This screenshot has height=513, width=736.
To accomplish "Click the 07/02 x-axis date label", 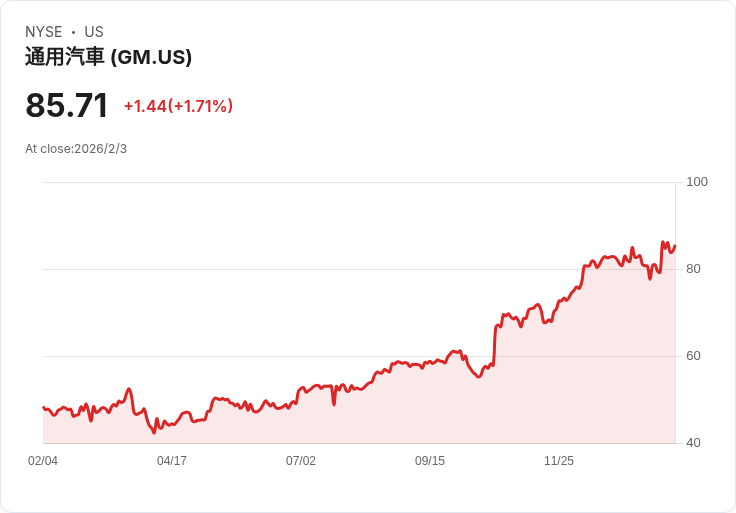I will tap(301, 460).
